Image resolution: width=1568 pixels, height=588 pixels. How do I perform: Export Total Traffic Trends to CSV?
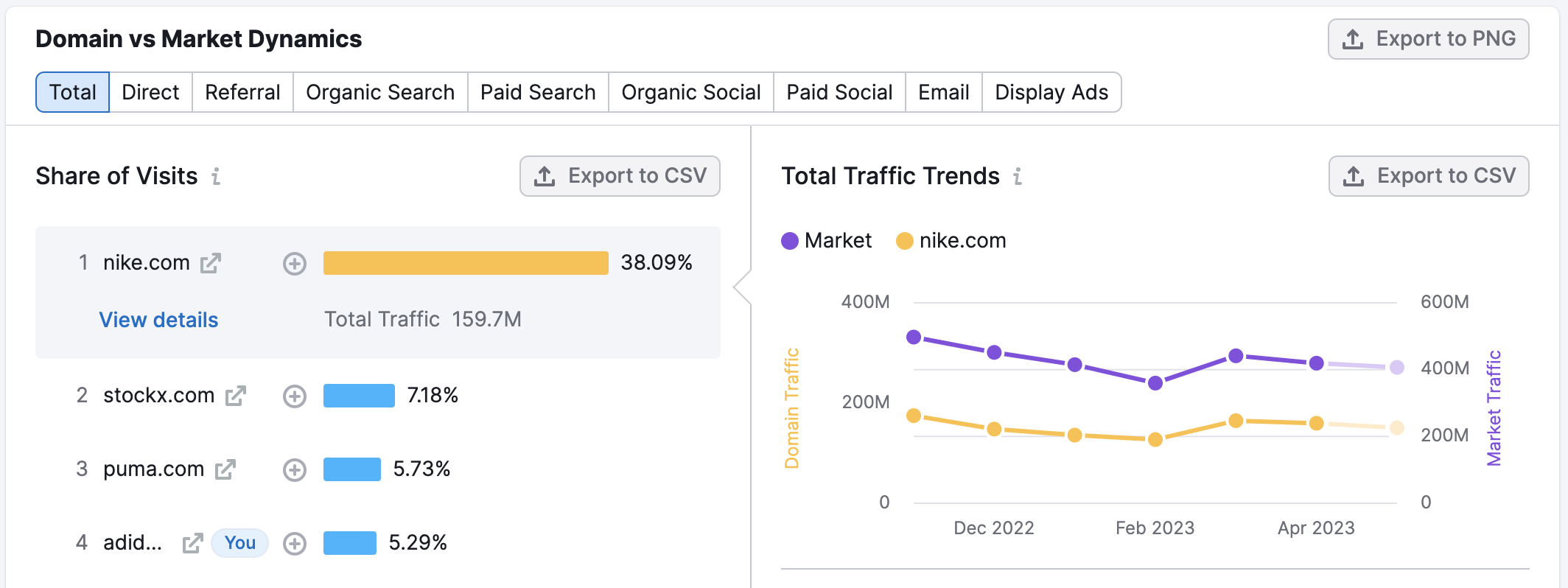point(1429,176)
